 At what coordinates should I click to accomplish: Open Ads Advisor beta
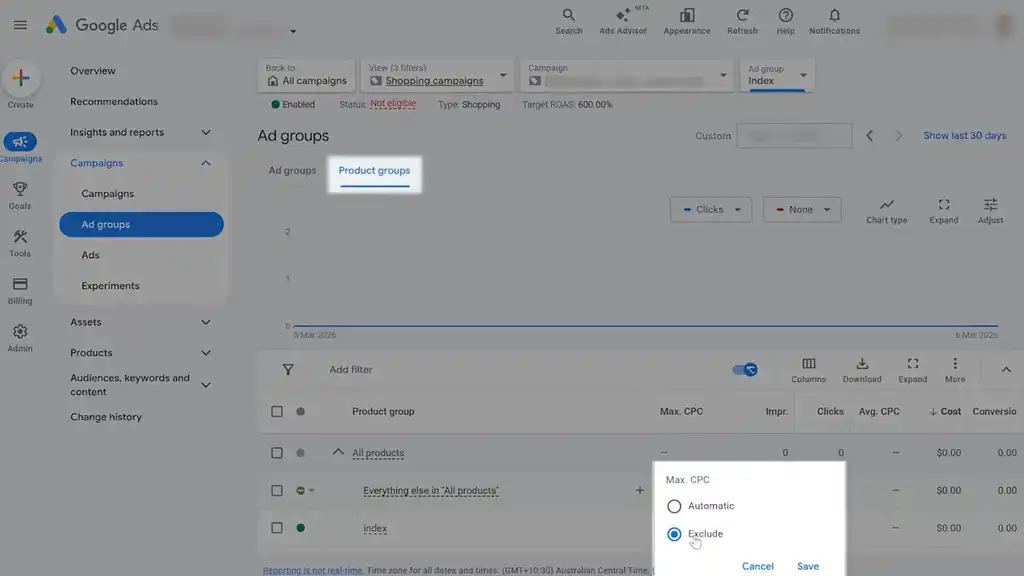(623, 21)
